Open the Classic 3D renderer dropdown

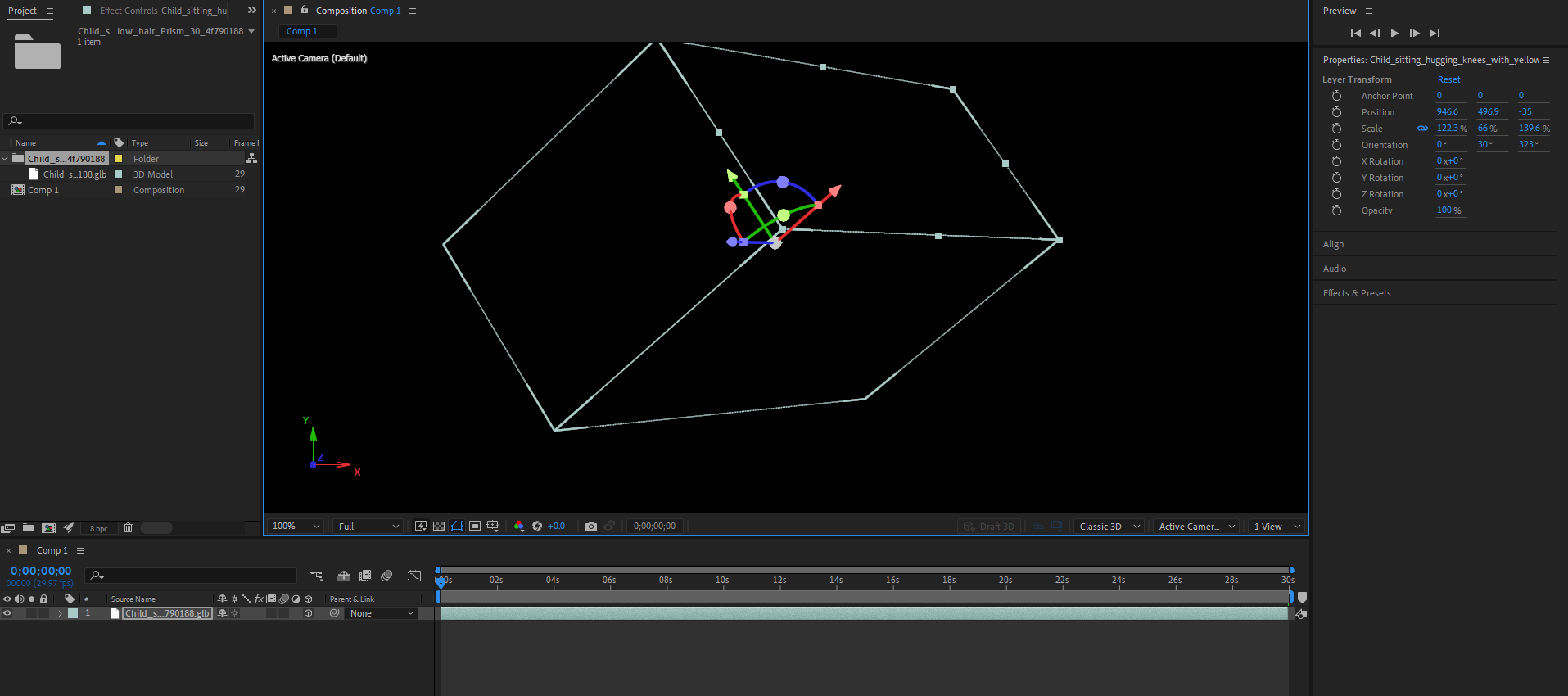tap(1109, 527)
